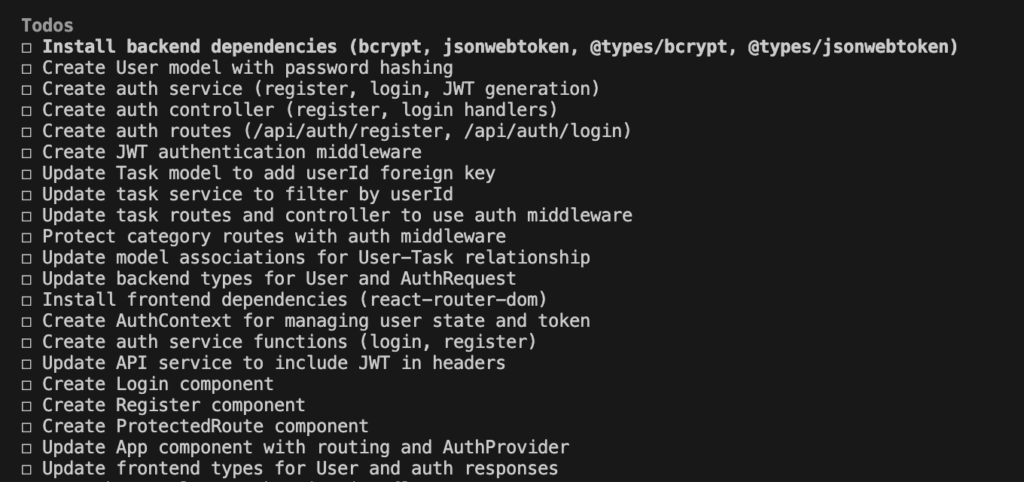Click Update App component with routing text
Image resolution: width=1024 pixels, height=482 pixels.
(305, 447)
